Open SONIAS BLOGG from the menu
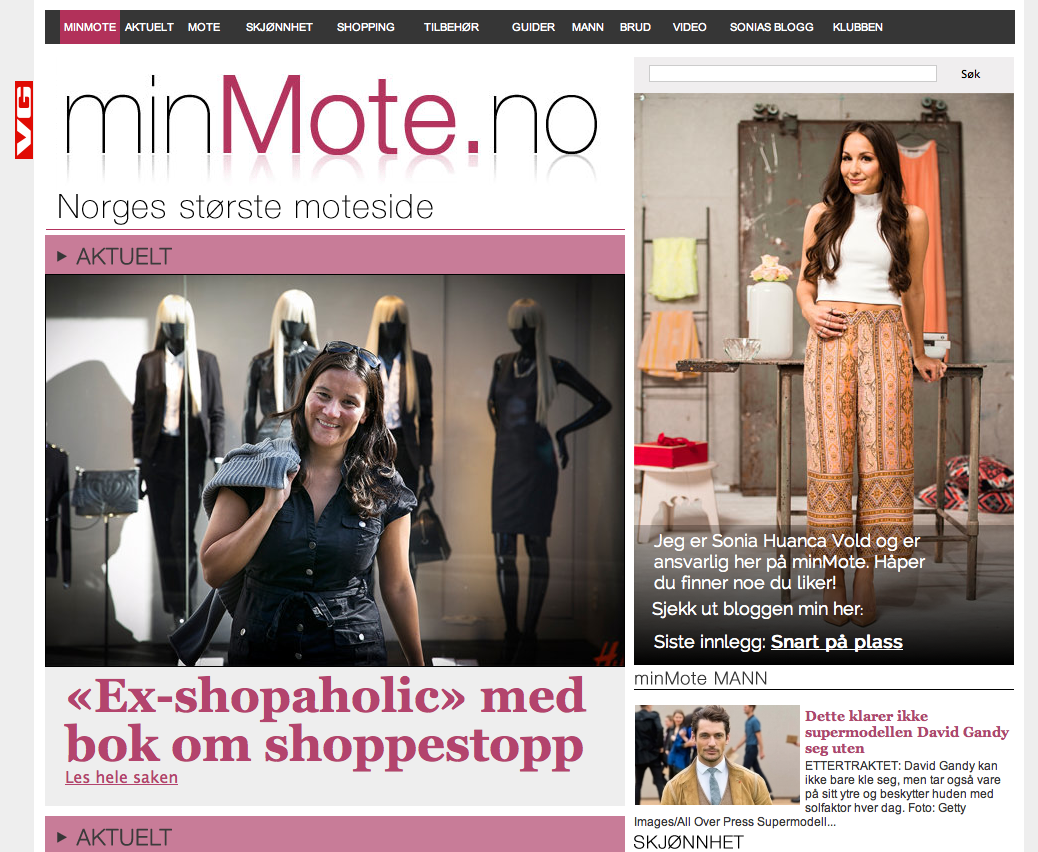The width and height of the screenshot is (1038, 852). [x=771, y=27]
